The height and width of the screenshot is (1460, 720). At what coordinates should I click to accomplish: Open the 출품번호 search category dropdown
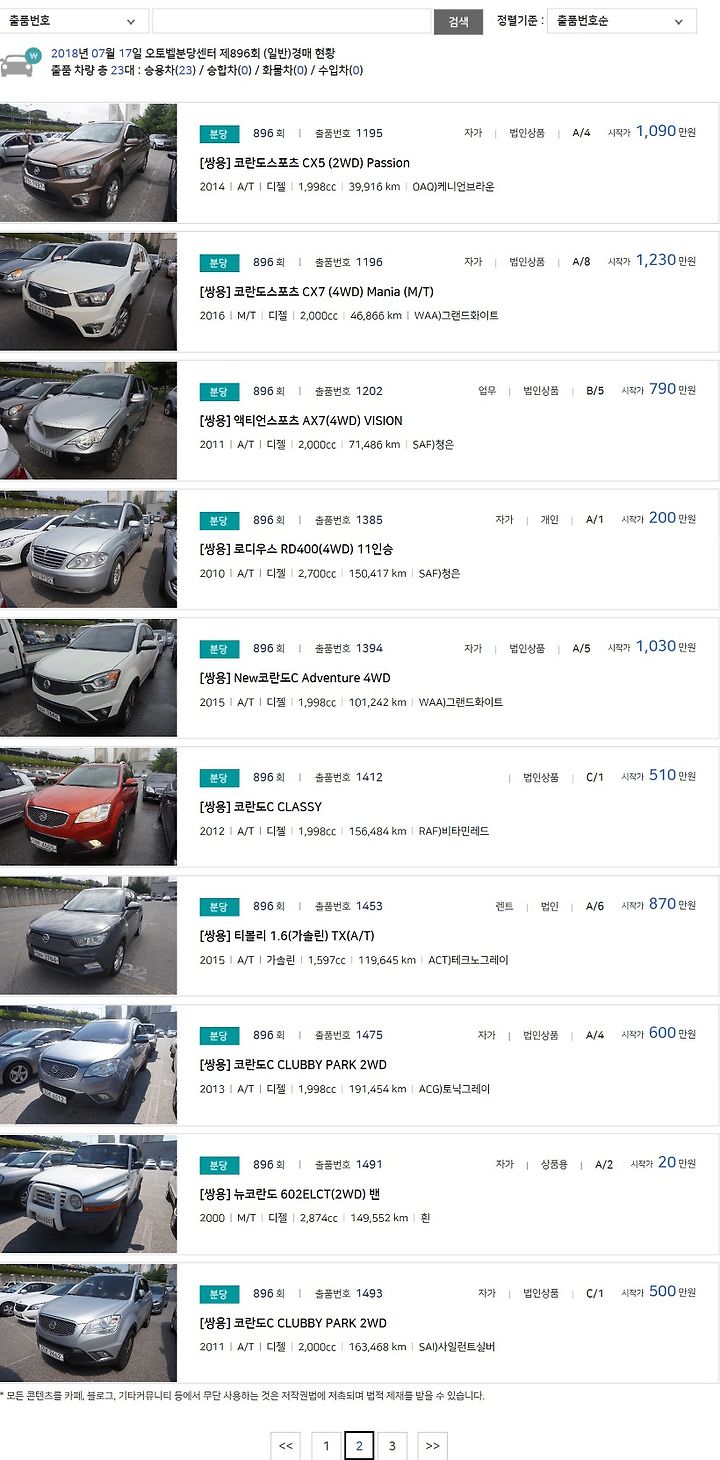pyautogui.click(x=74, y=21)
